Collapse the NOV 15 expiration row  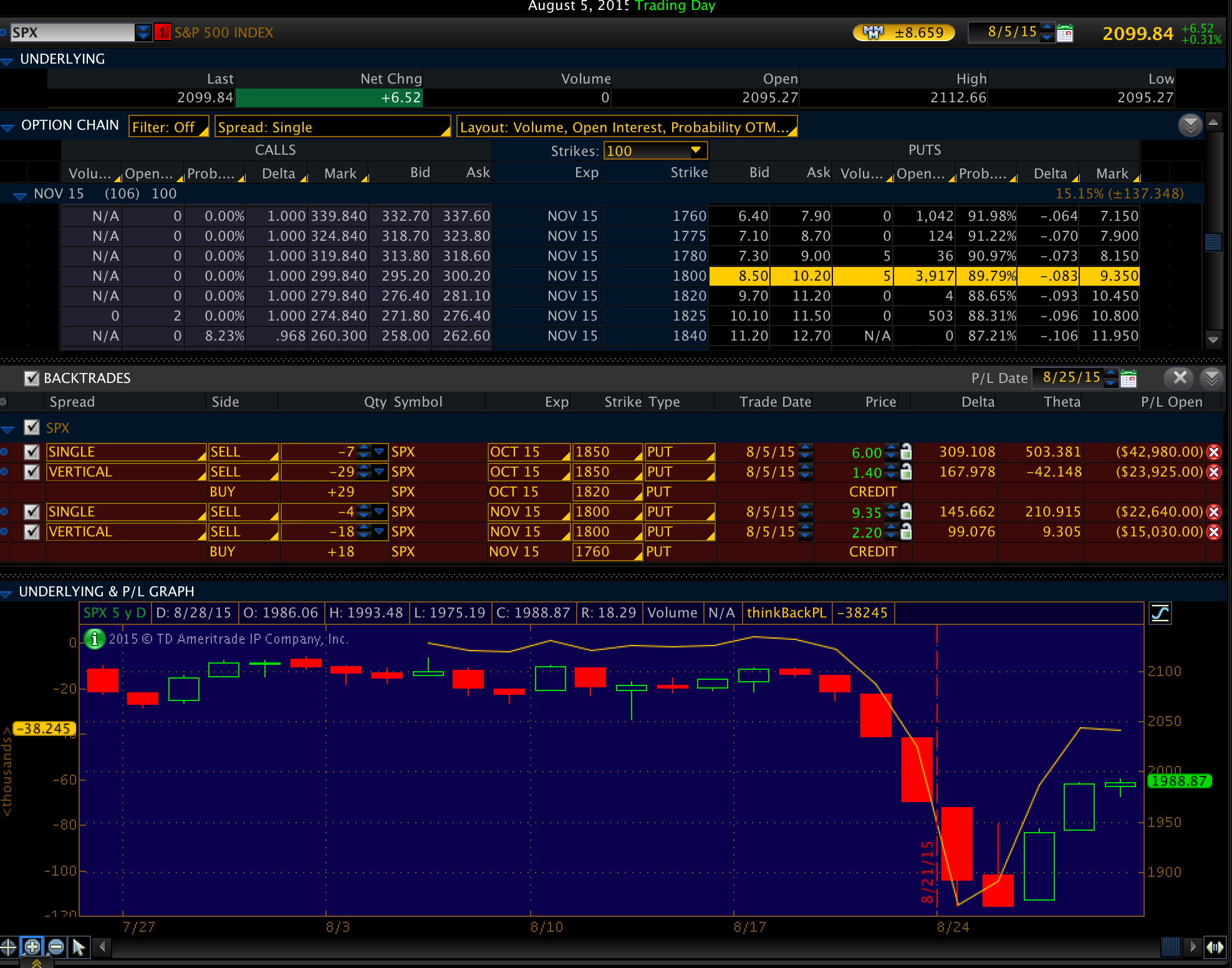(x=20, y=196)
